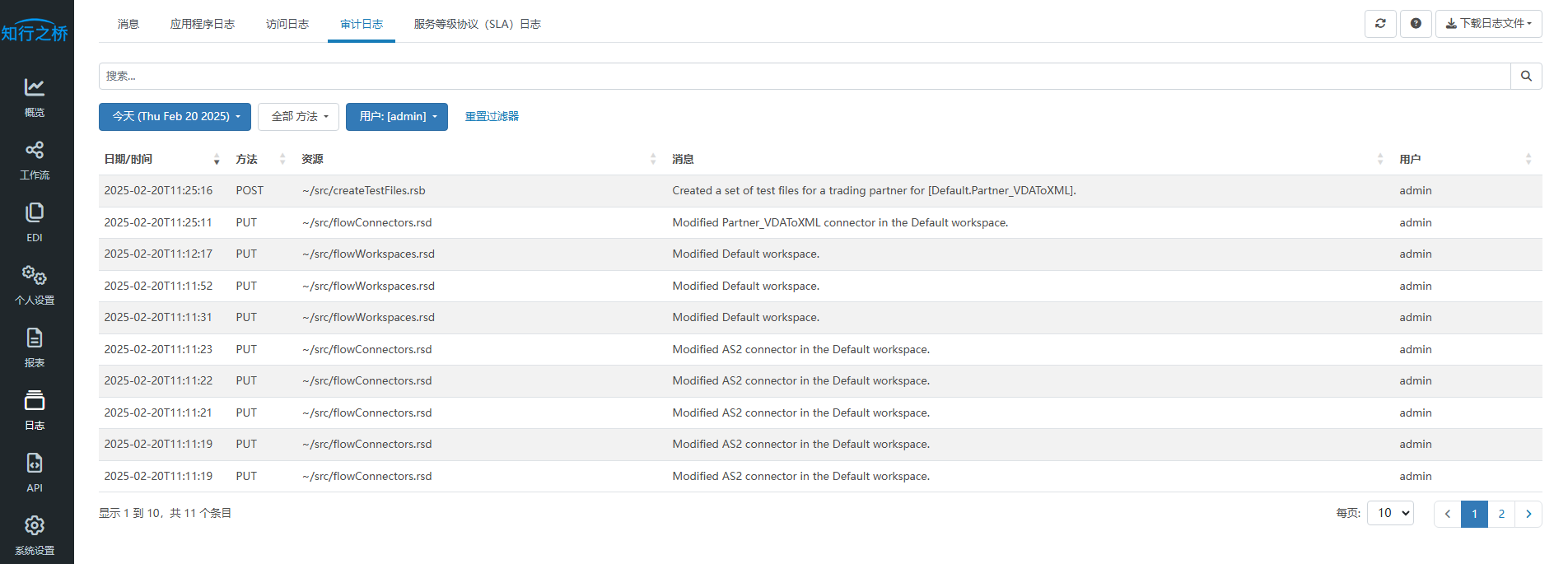Open the 全部 方法 method filter

(x=299, y=117)
